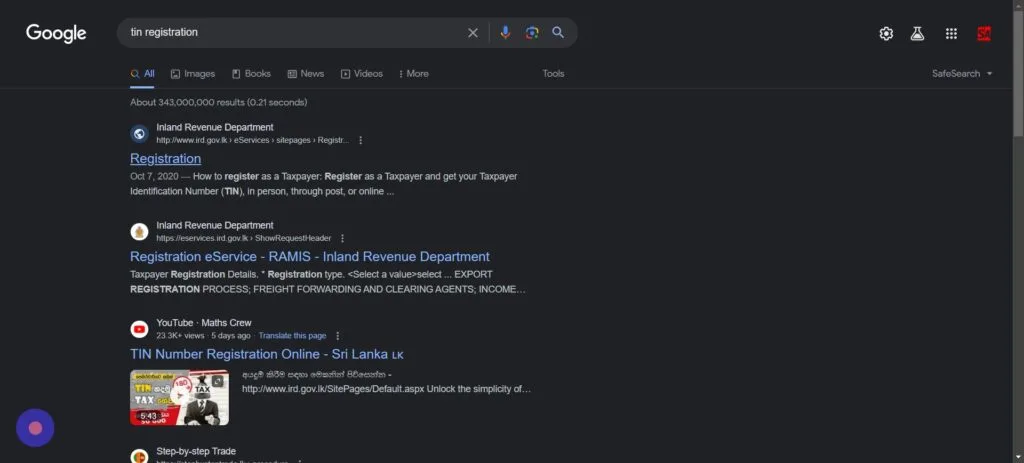Click Translate this page link
The image size is (1024, 463).
[292, 336]
